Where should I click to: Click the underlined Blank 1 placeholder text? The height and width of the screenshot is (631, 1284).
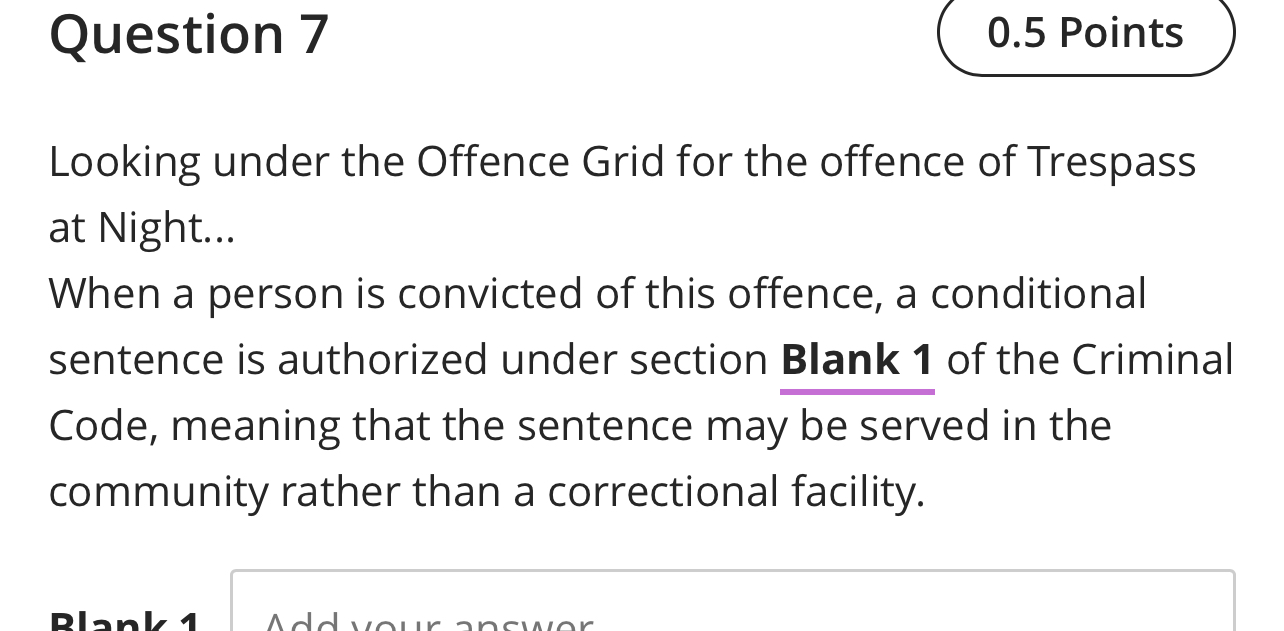pos(857,360)
